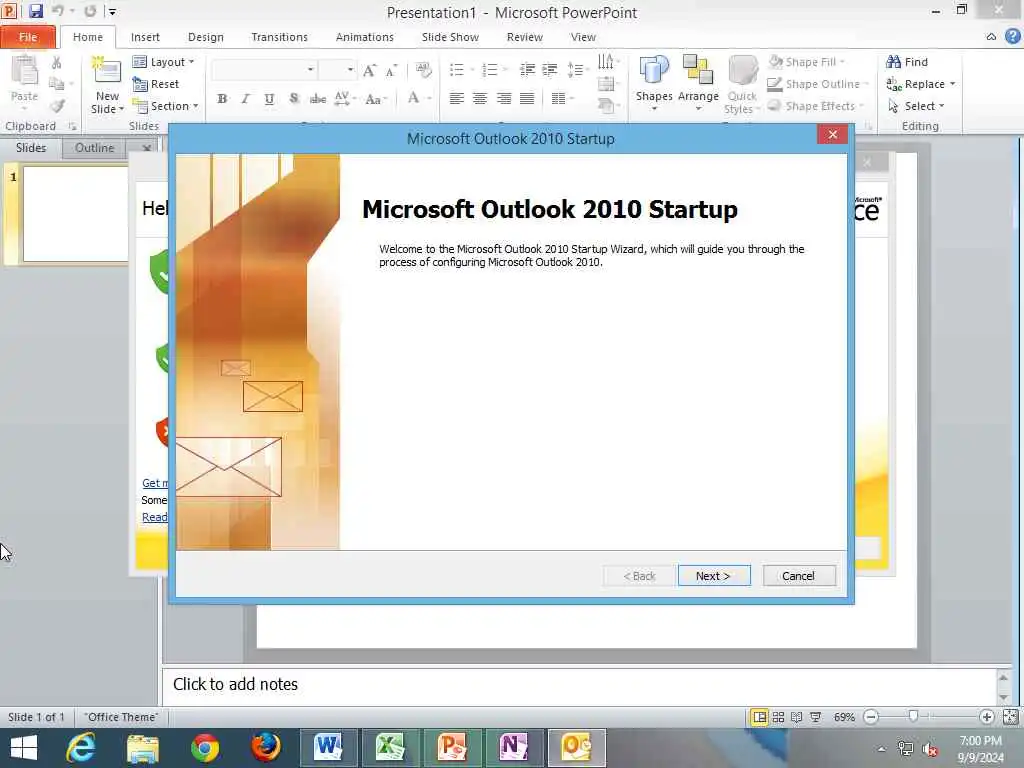Toggle Strikethrough formatting

[318, 99]
